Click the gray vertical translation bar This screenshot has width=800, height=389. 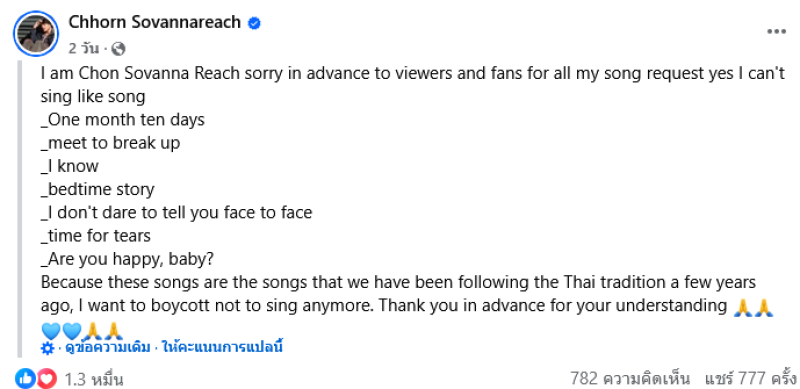[19, 209]
